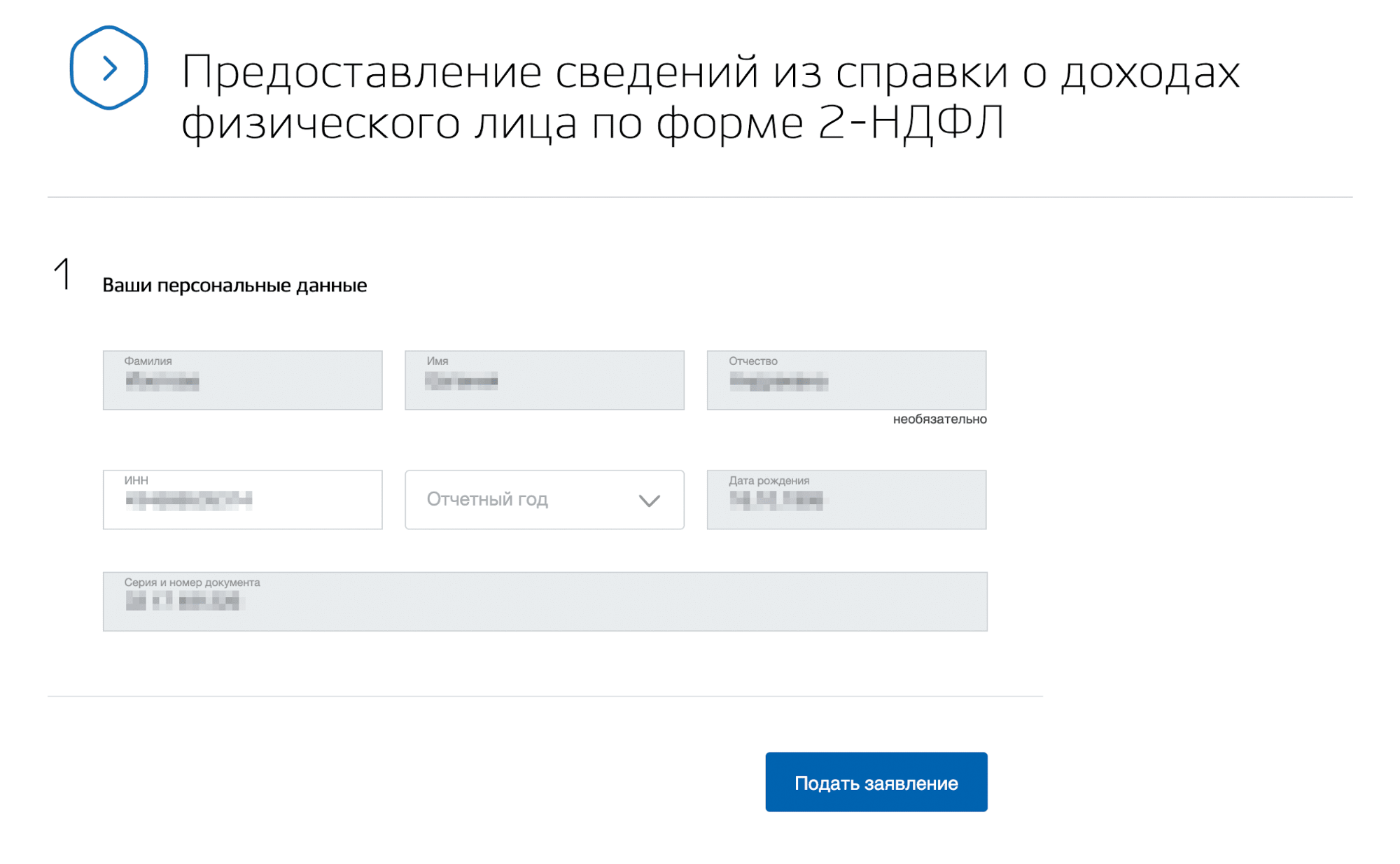This screenshot has height=864, width=1400.
Task: Click the small 'Имя' field label
Action: click(x=437, y=361)
